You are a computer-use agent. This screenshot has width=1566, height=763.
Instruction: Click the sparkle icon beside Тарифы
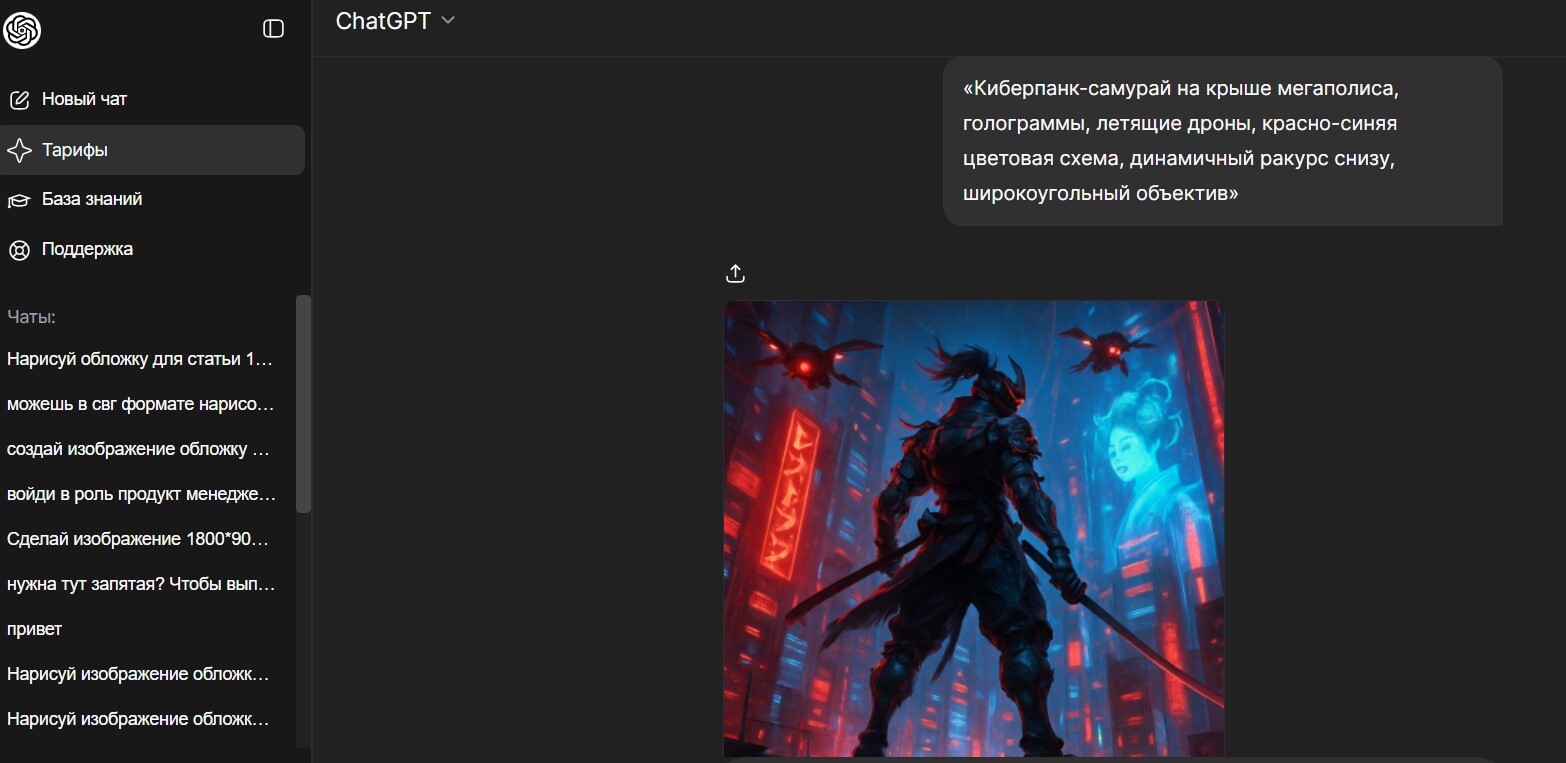point(19,150)
